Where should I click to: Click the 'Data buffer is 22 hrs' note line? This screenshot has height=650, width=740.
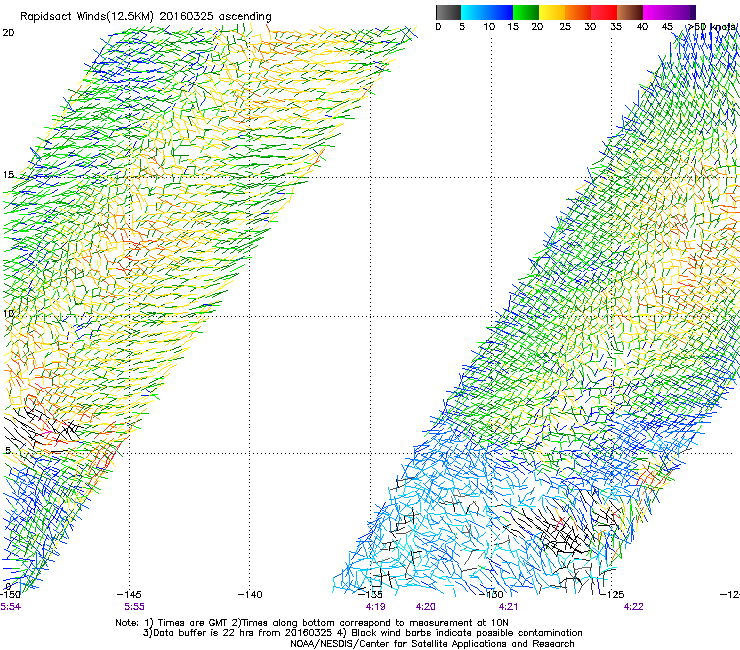(x=362, y=633)
